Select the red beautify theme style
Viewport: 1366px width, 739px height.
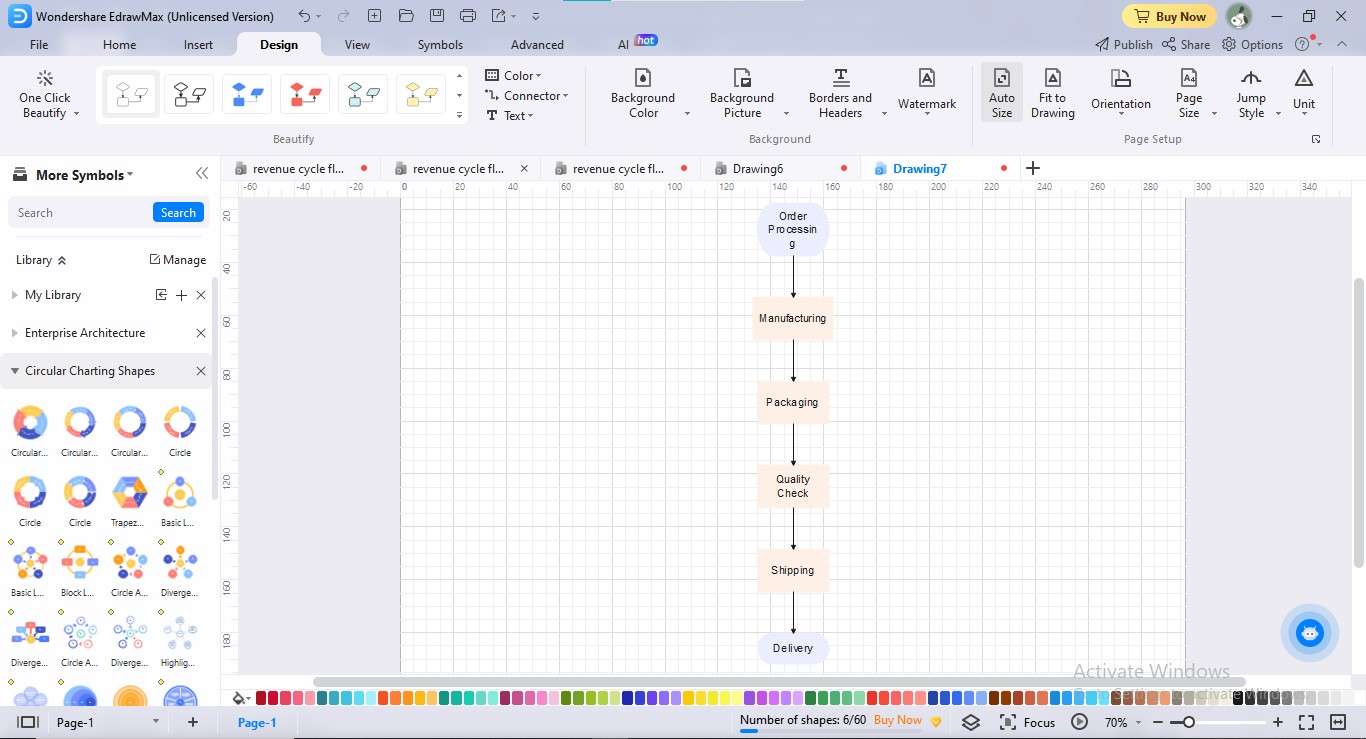point(305,95)
